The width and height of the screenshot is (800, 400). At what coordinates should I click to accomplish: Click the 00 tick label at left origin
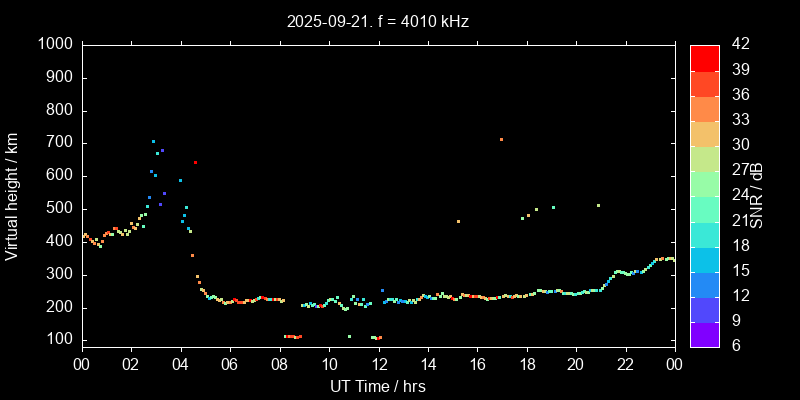point(81,365)
